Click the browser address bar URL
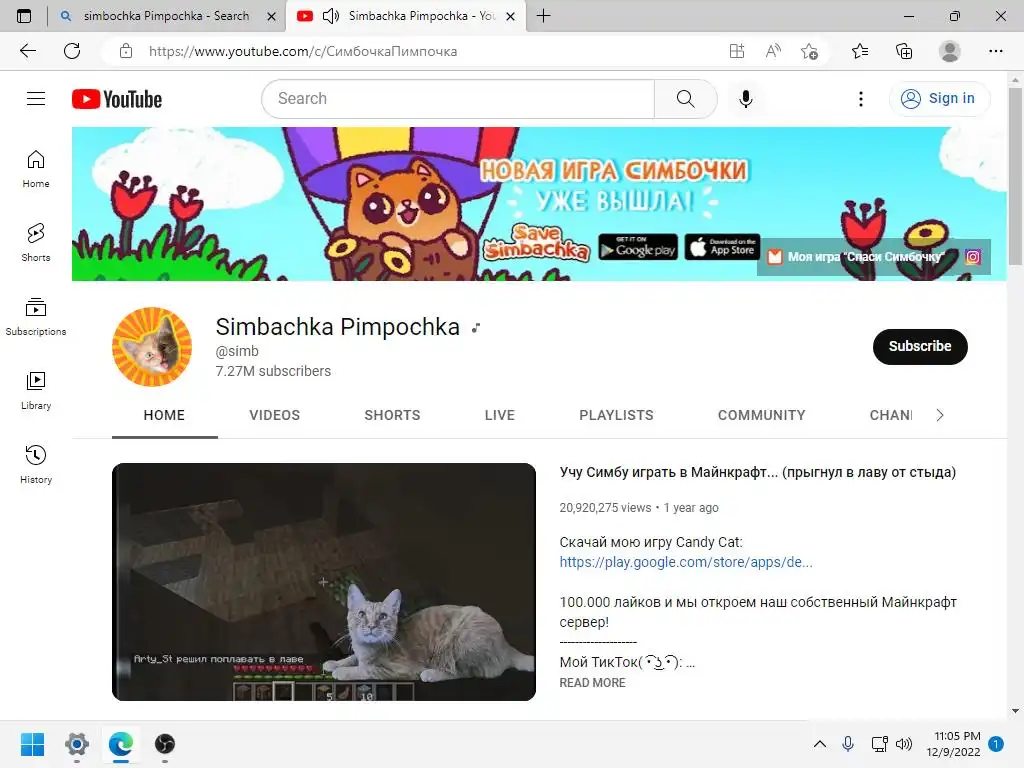 303,51
